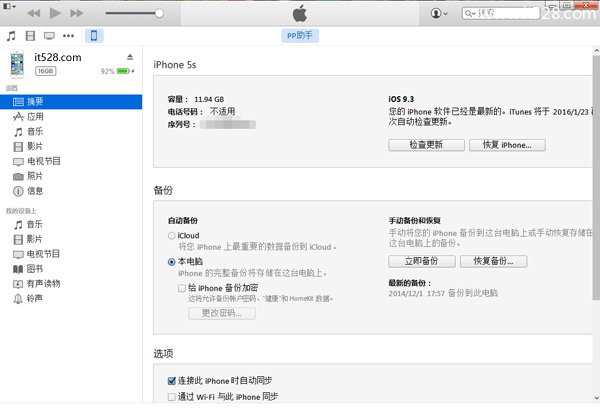Open the account user menu
Screen dimensions: 600x410
point(439,13)
